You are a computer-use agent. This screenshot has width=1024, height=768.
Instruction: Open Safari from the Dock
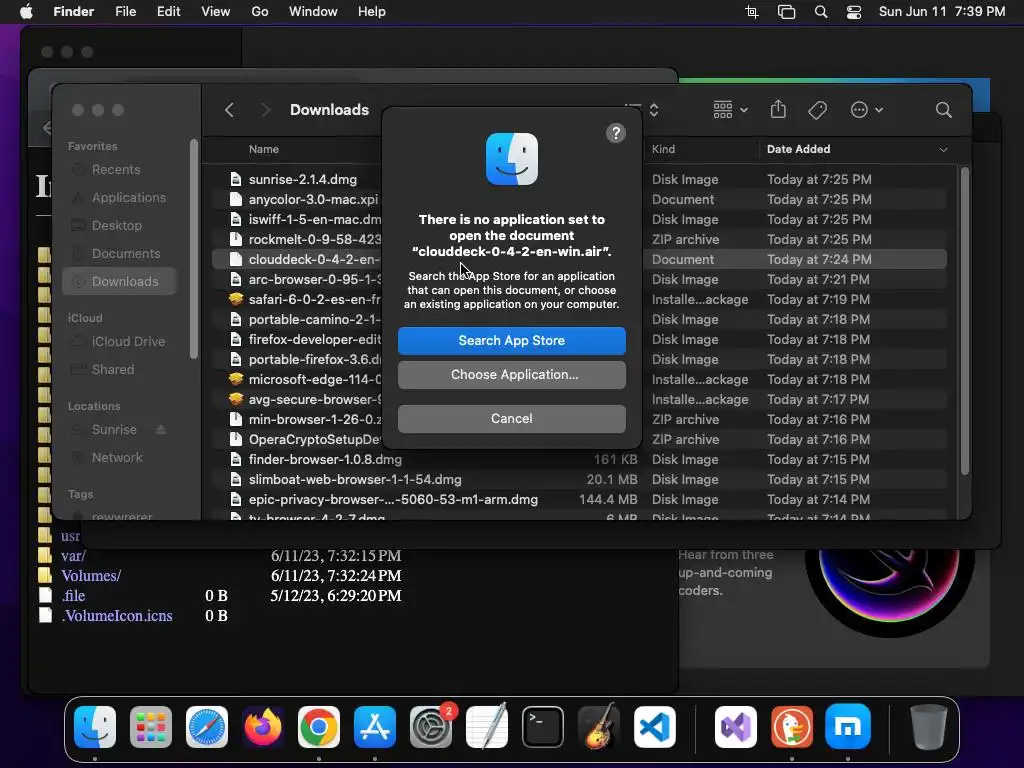pos(207,727)
